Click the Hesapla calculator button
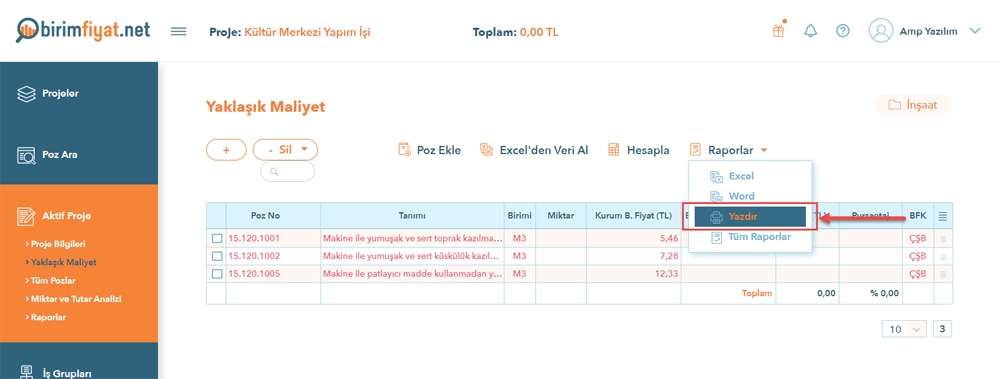Viewport: 1000px width, 379px height. 638,150
